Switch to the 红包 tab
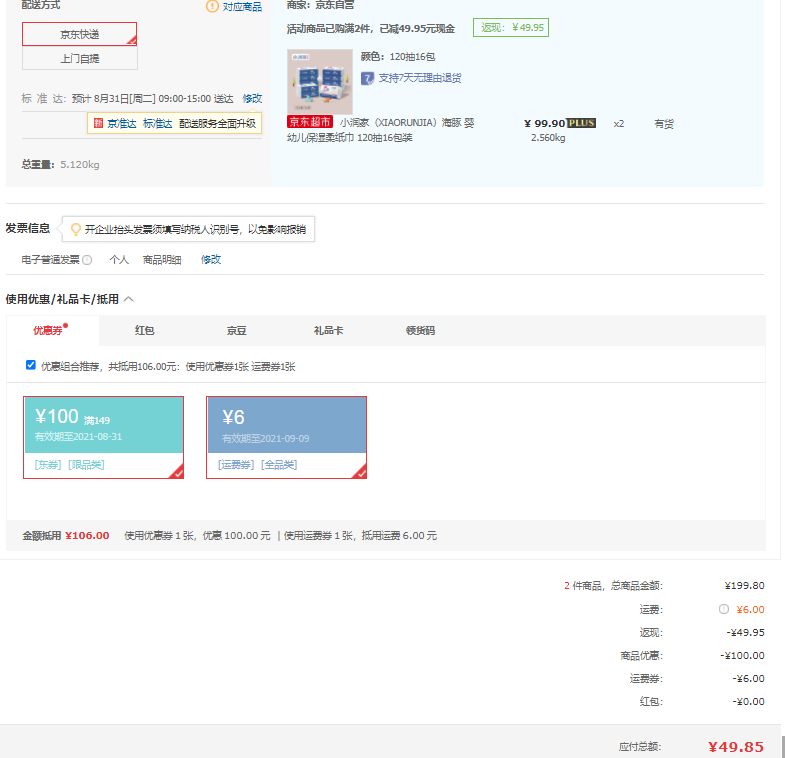The image size is (785, 758). click(144, 330)
